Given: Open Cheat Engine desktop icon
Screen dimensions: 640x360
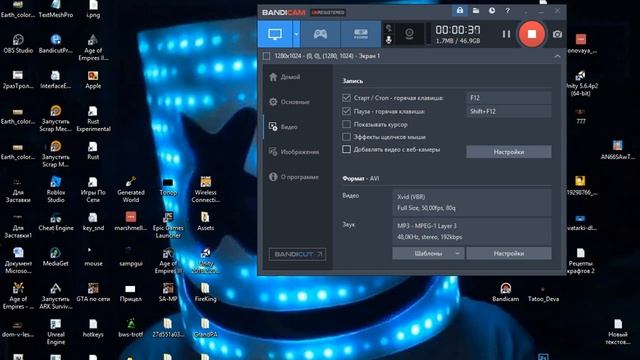Looking at the screenshot, I should point(56,222).
